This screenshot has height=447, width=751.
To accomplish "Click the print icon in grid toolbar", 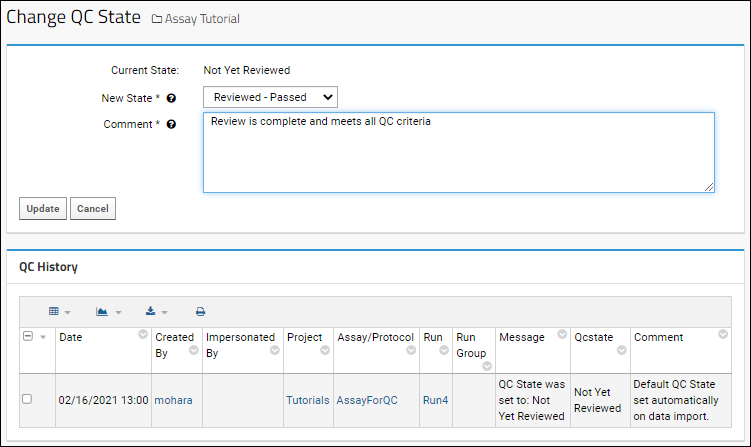I will pos(200,312).
